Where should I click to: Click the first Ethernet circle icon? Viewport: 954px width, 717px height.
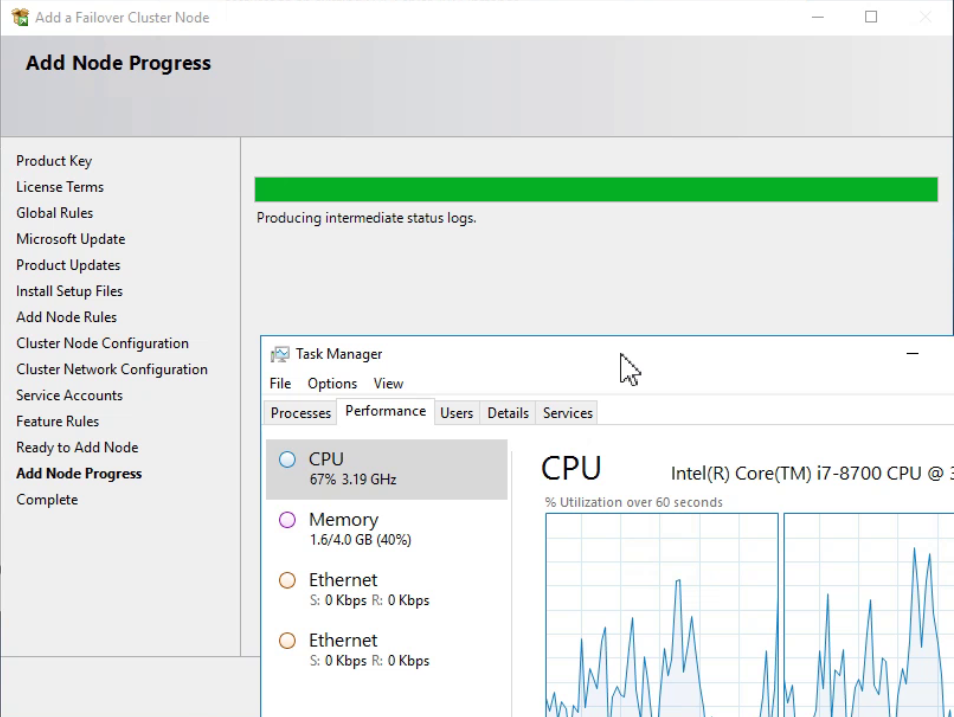287,580
